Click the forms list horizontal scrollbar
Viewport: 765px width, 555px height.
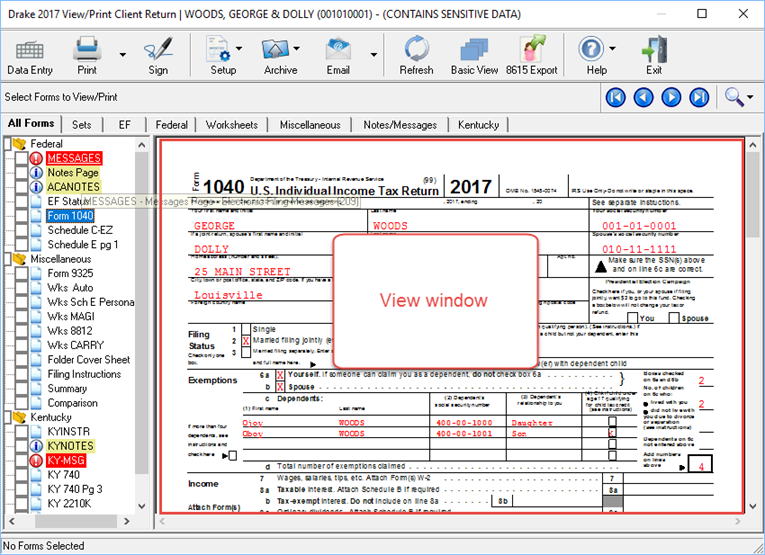[x=75, y=521]
